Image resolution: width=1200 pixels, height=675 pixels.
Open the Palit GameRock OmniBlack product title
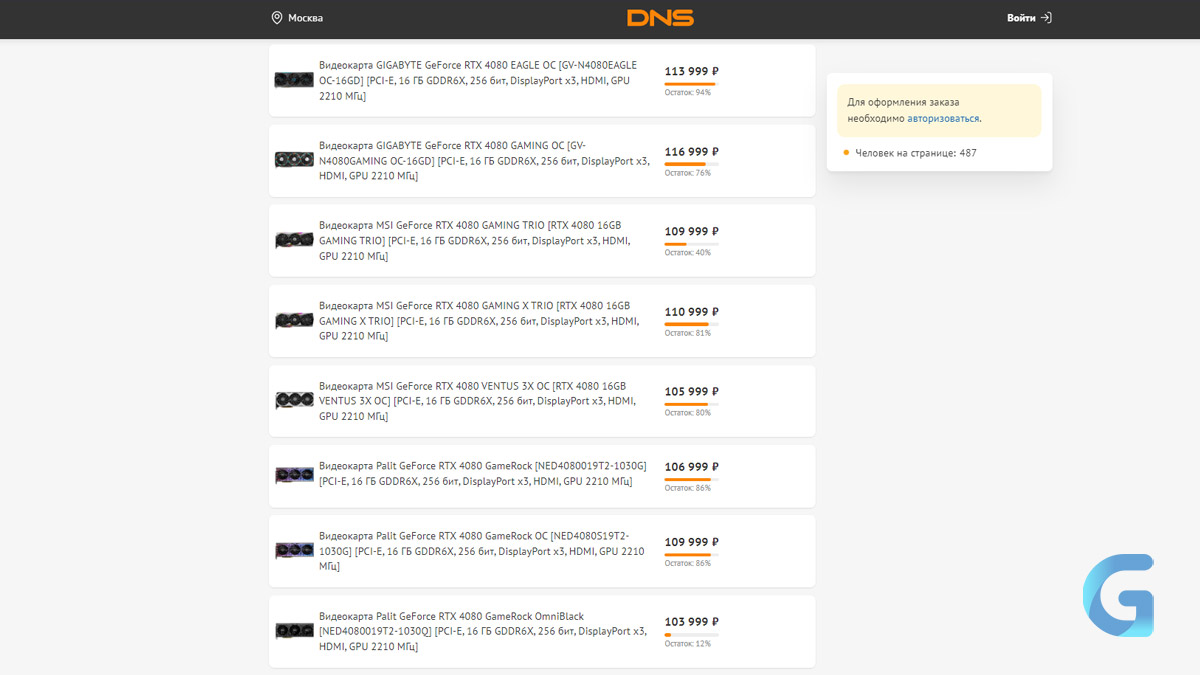pyautogui.click(x=483, y=631)
